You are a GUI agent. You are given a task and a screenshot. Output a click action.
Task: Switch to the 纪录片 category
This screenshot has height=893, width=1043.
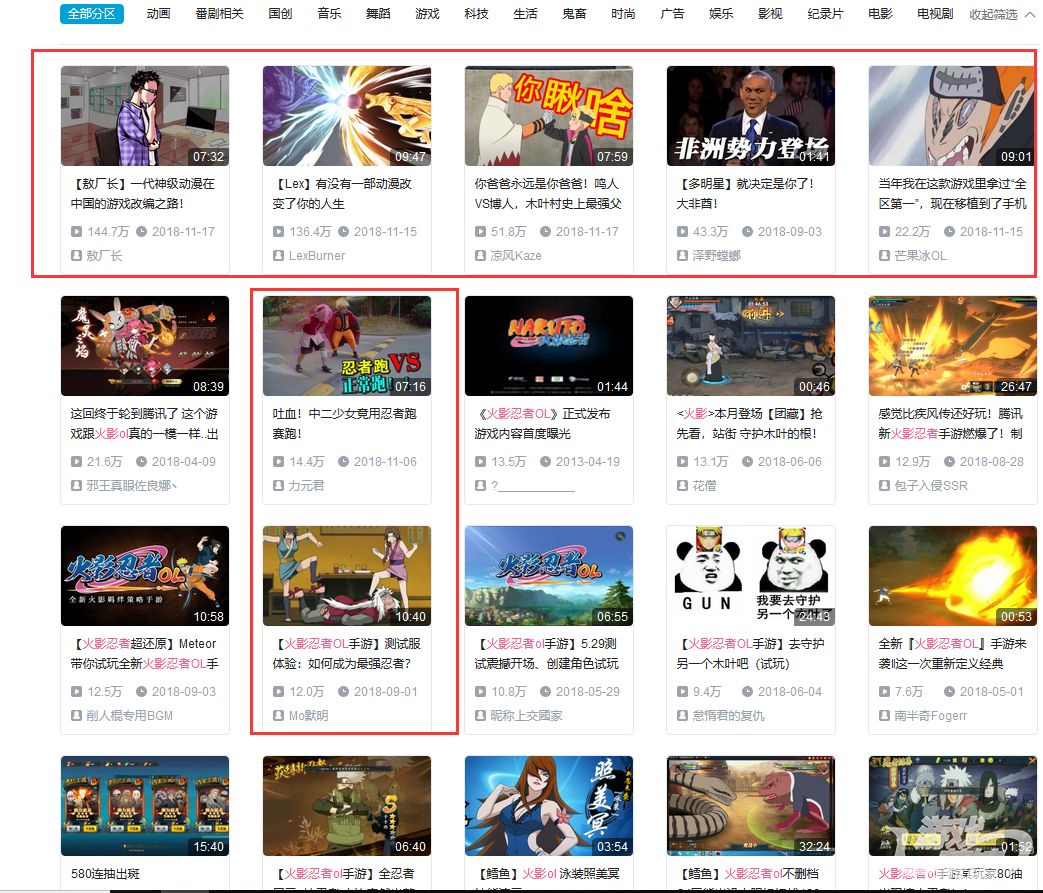pyautogui.click(x=825, y=13)
